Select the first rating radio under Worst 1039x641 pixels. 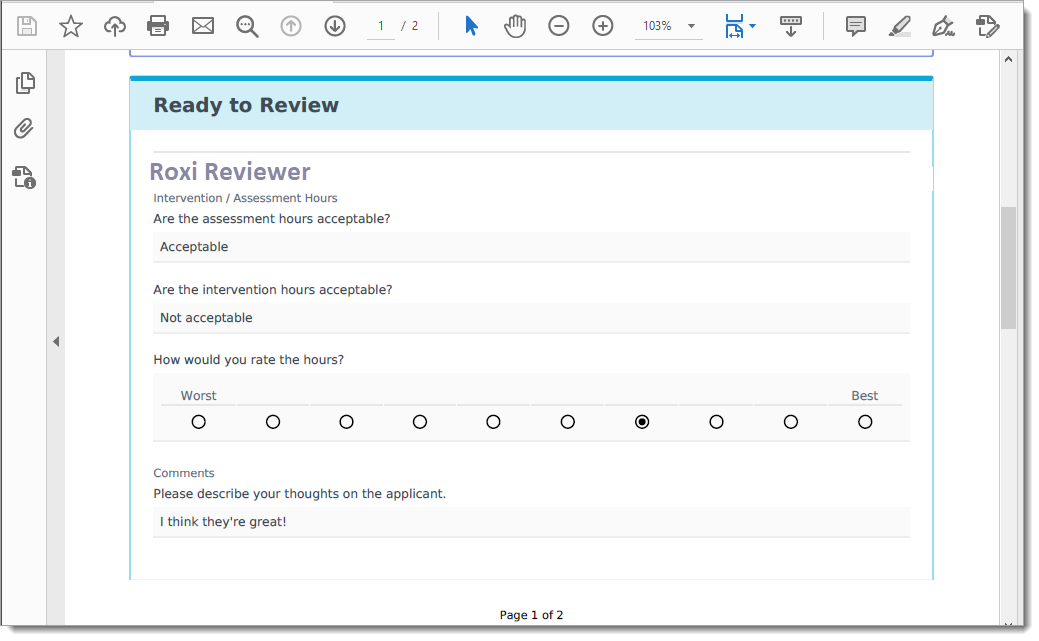coord(198,422)
